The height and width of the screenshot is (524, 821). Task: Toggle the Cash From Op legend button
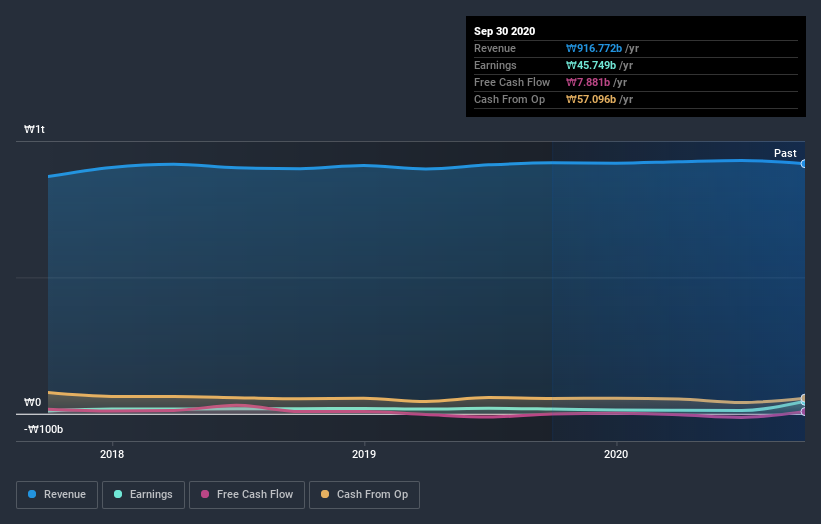364,495
